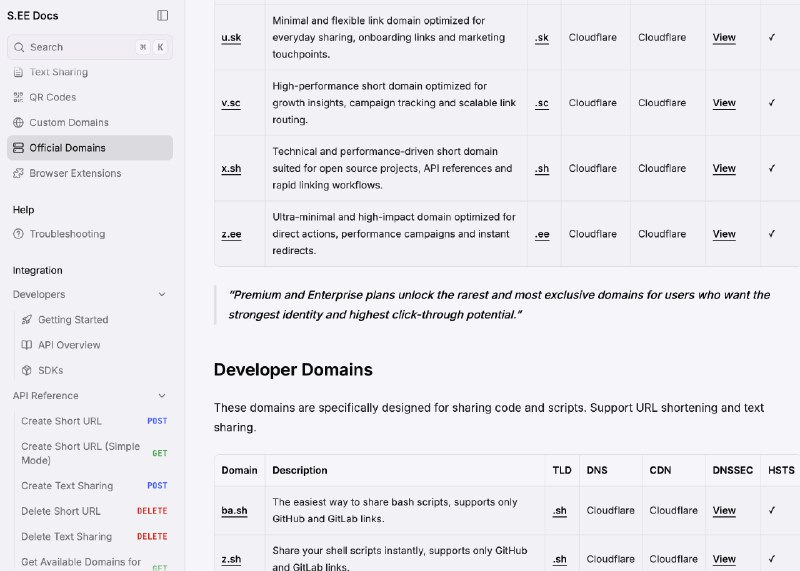
Task: Click the ba.sh developer domain link
Action: [x=234, y=511]
